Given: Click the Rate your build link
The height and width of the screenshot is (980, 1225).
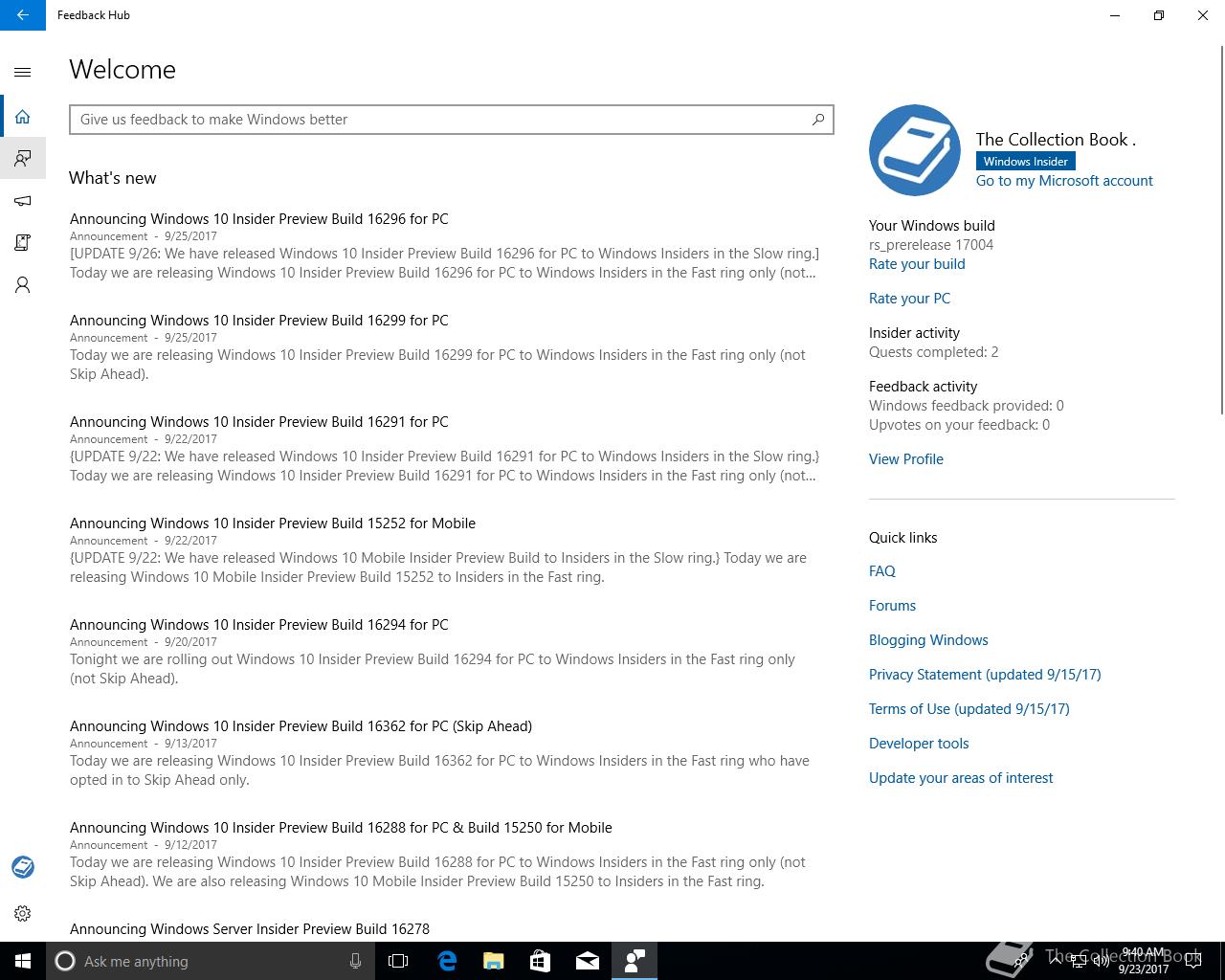Looking at the screenshot, I should point(917,264).
